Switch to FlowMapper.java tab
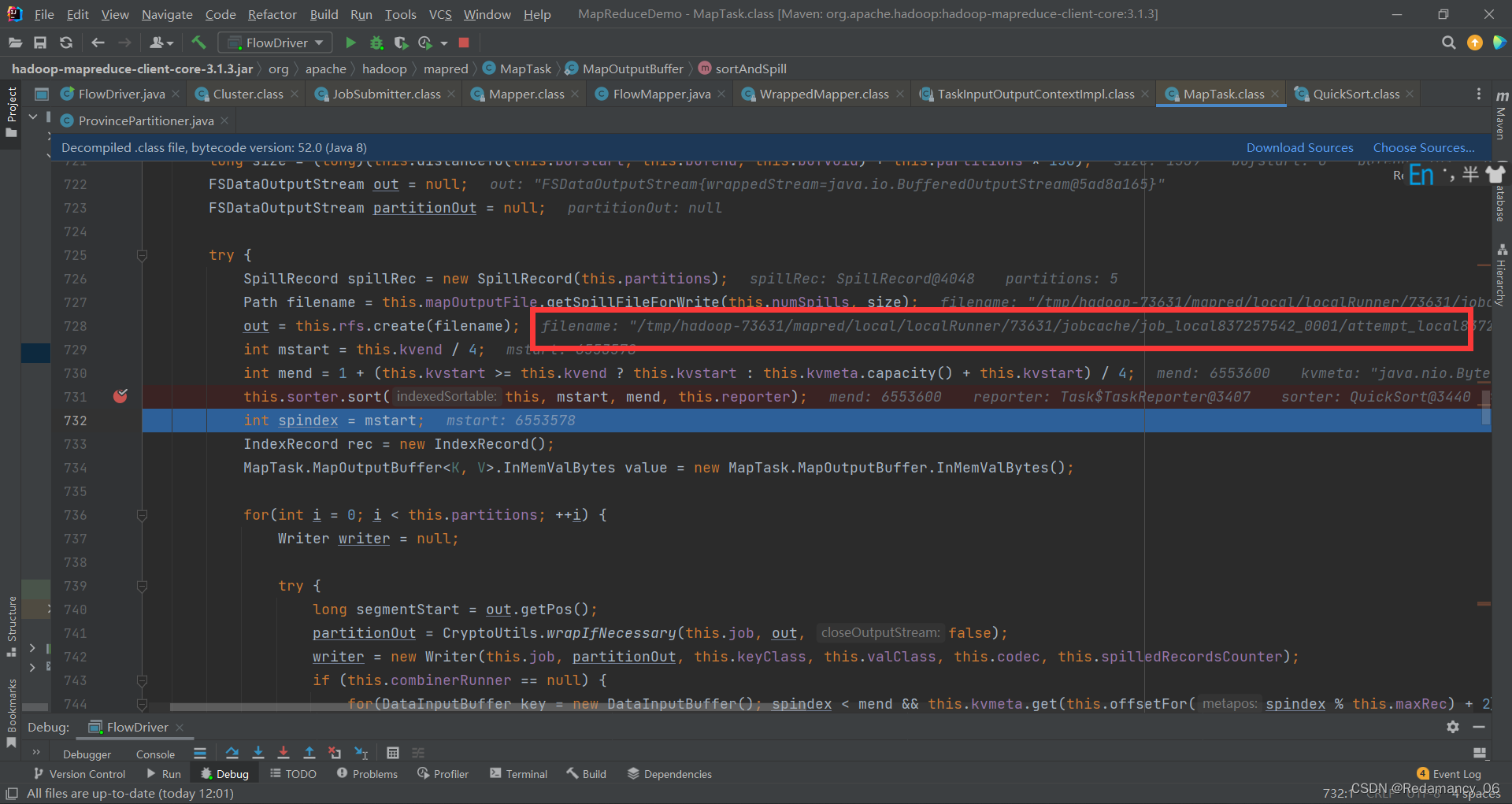 coord(661,94)
